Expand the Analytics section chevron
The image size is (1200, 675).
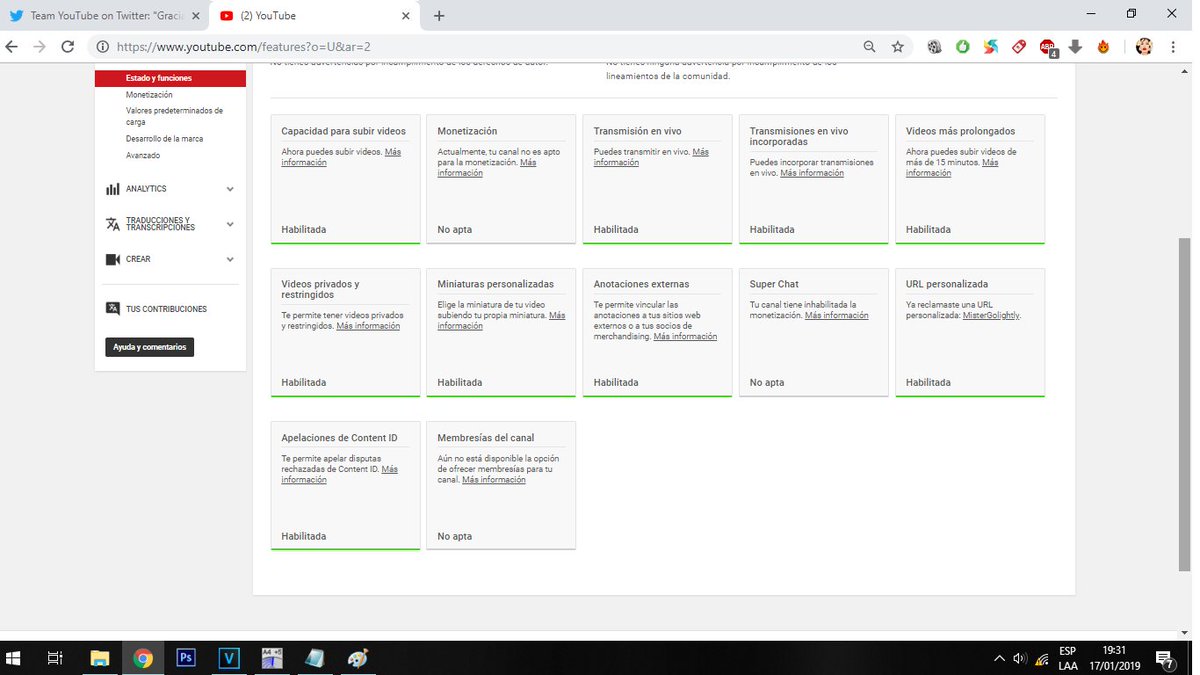click(x=230, y=189)
